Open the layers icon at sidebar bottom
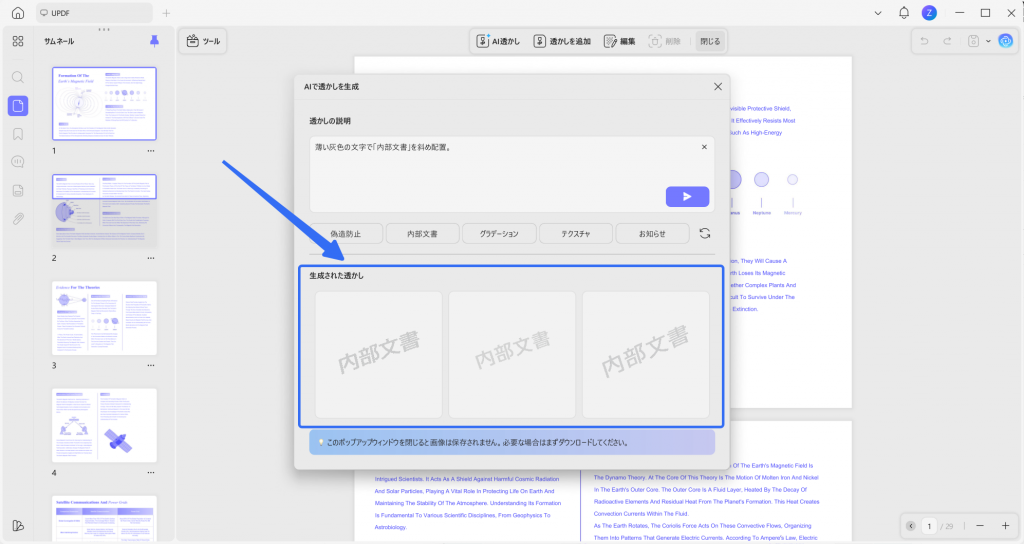The height and width of the screenshot is (544, 1024). 18,526
